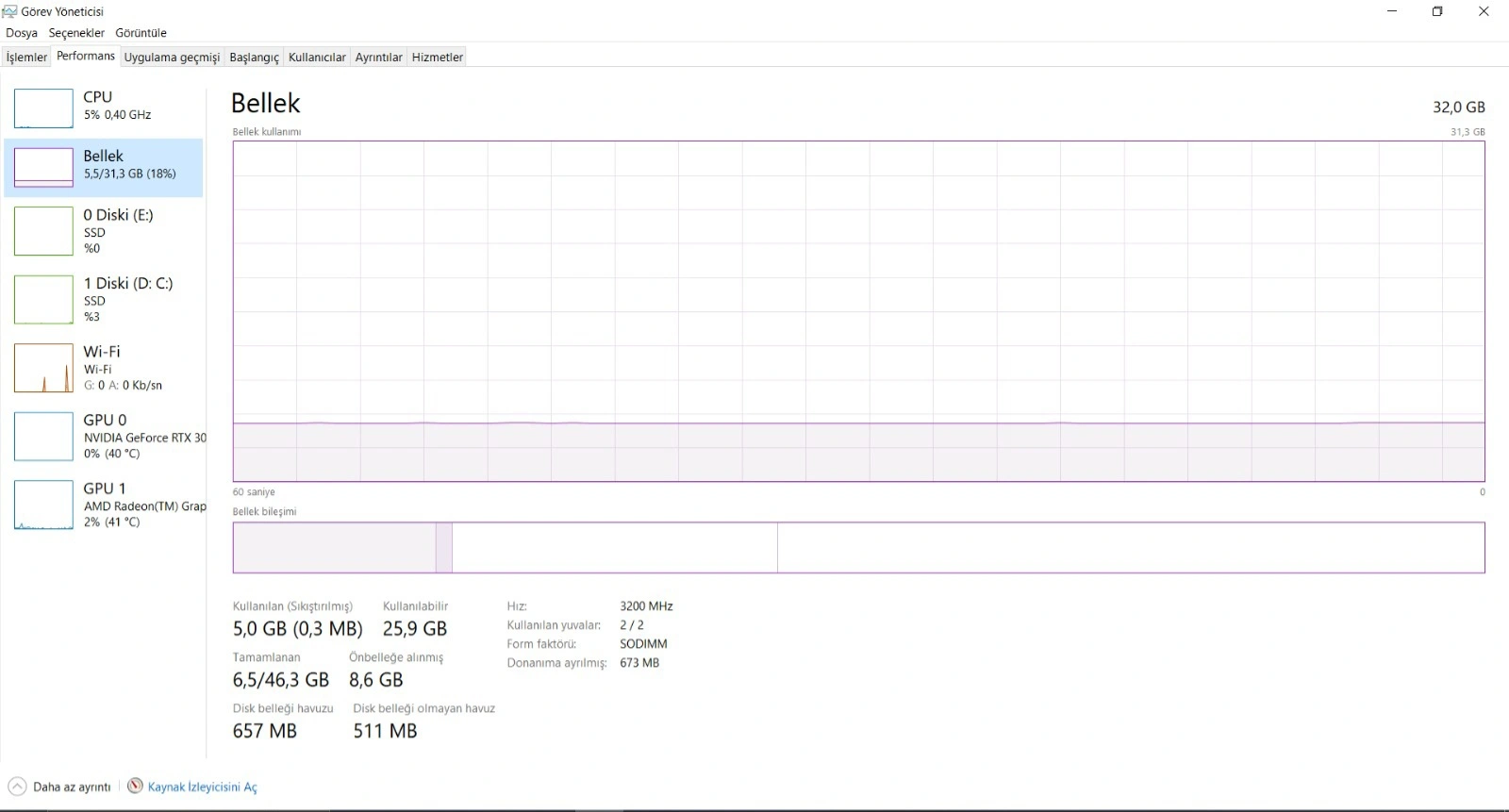Open the Seçenekler menu
The height and width of the screenshot is (812, 1509).
(76, 33)
